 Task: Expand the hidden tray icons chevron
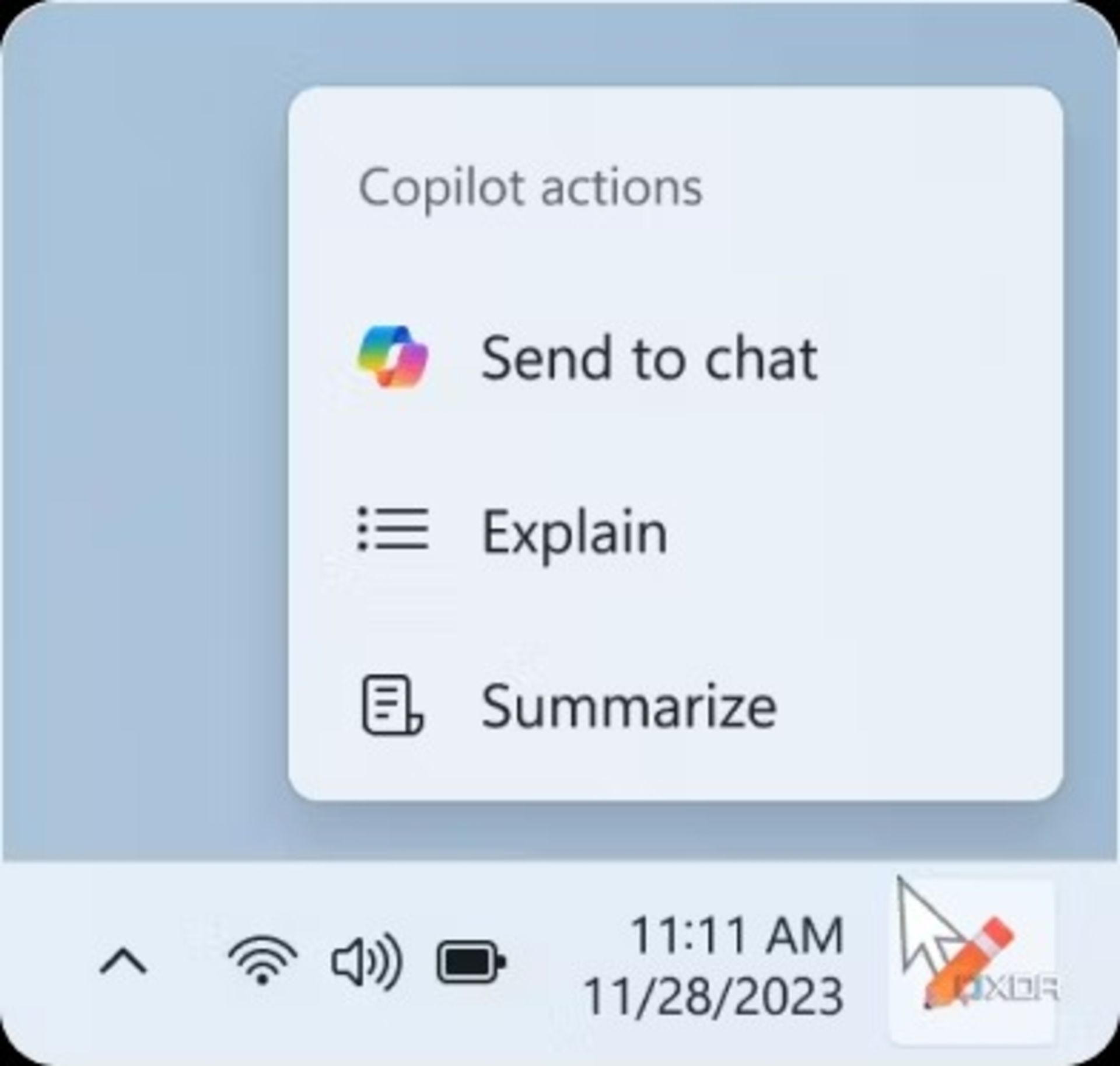(x=123, y=962)
